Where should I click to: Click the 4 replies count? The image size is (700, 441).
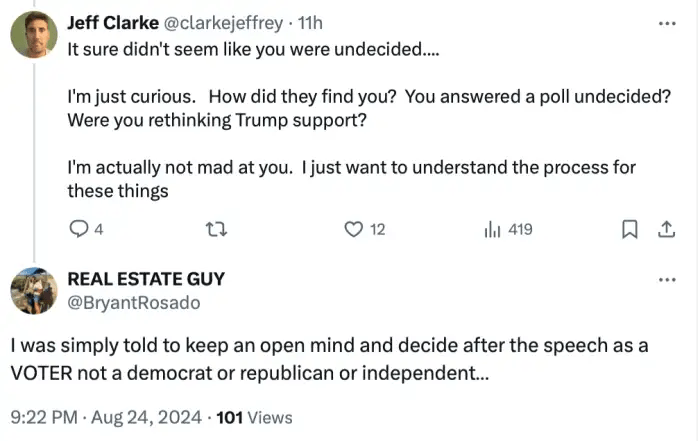coord(98,230)
